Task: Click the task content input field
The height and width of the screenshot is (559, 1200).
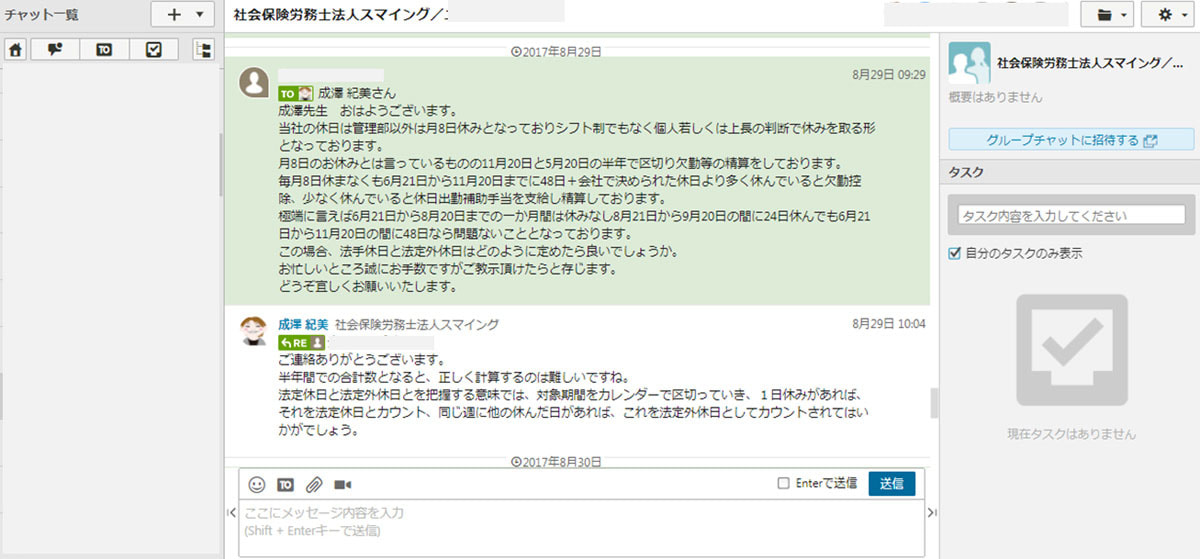Action: (x=1070, y=215)
